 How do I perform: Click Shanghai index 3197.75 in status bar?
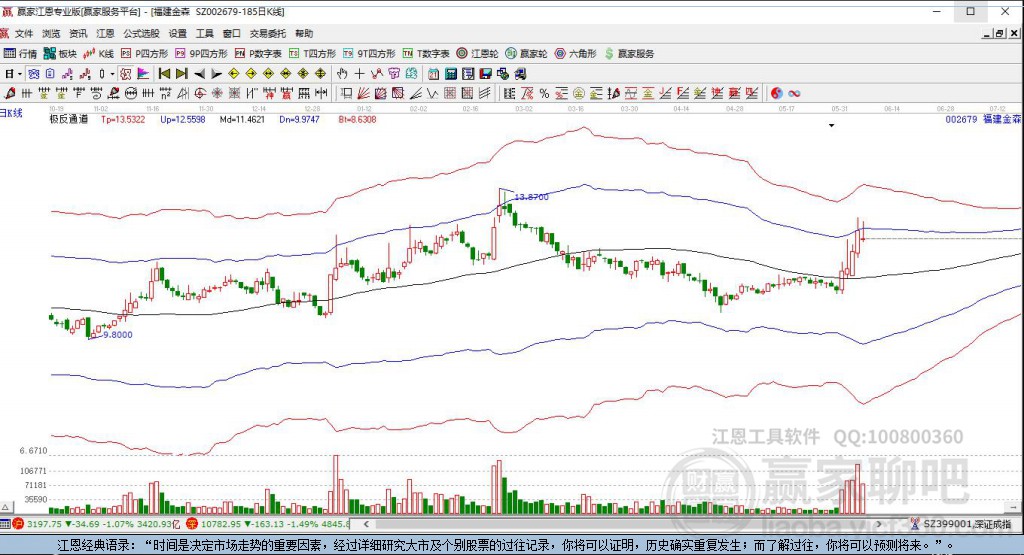(44, 524)
